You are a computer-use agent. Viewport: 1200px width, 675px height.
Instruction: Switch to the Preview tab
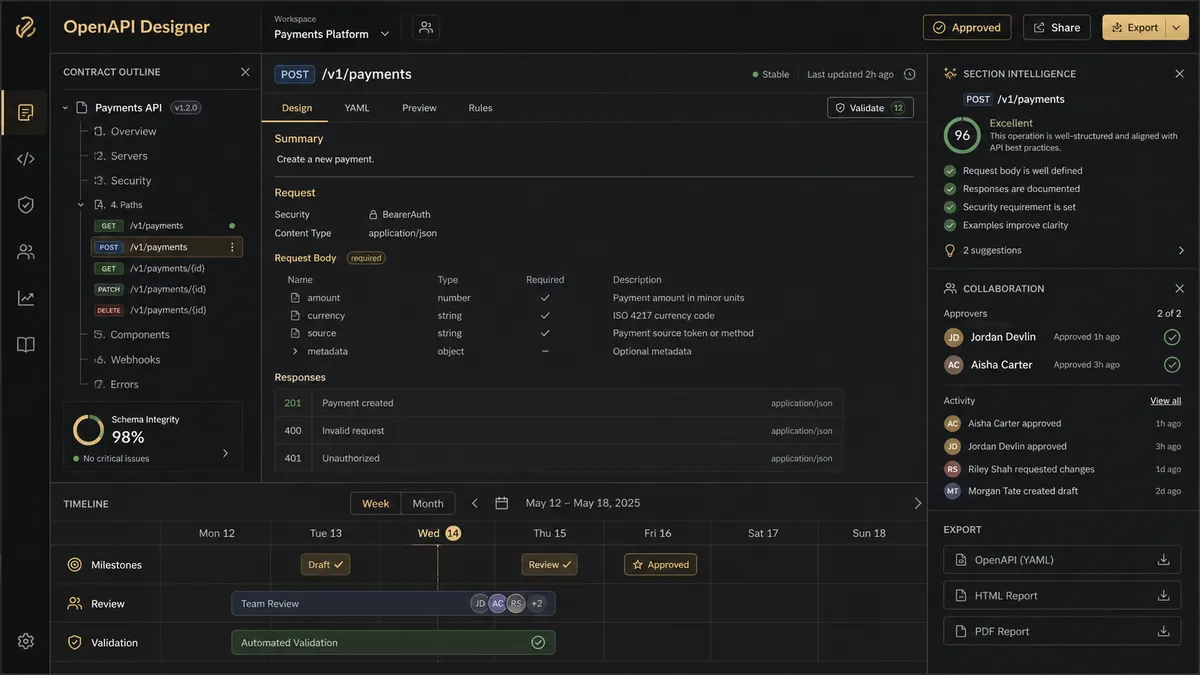pos(419,108)
